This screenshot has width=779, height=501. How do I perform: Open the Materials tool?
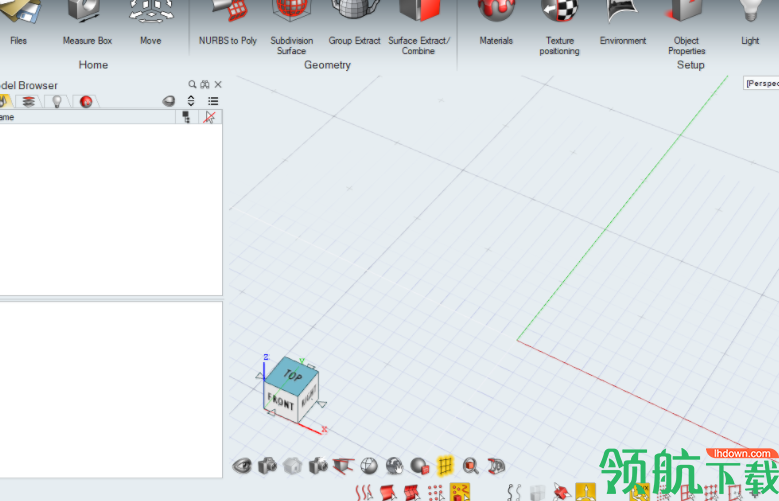[x=496, y=22]
